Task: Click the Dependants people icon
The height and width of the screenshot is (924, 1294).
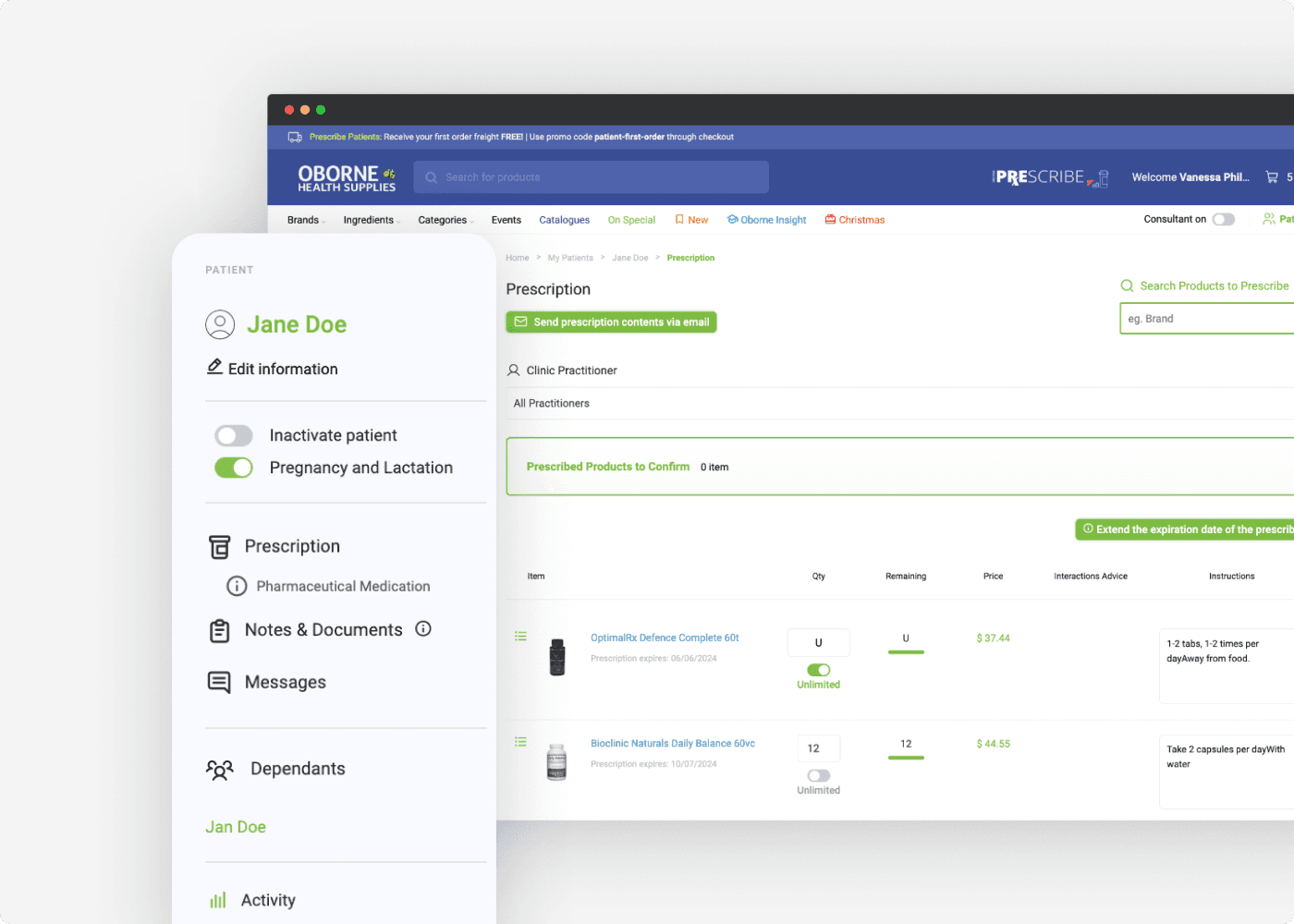Action: [x=219, y=769]
